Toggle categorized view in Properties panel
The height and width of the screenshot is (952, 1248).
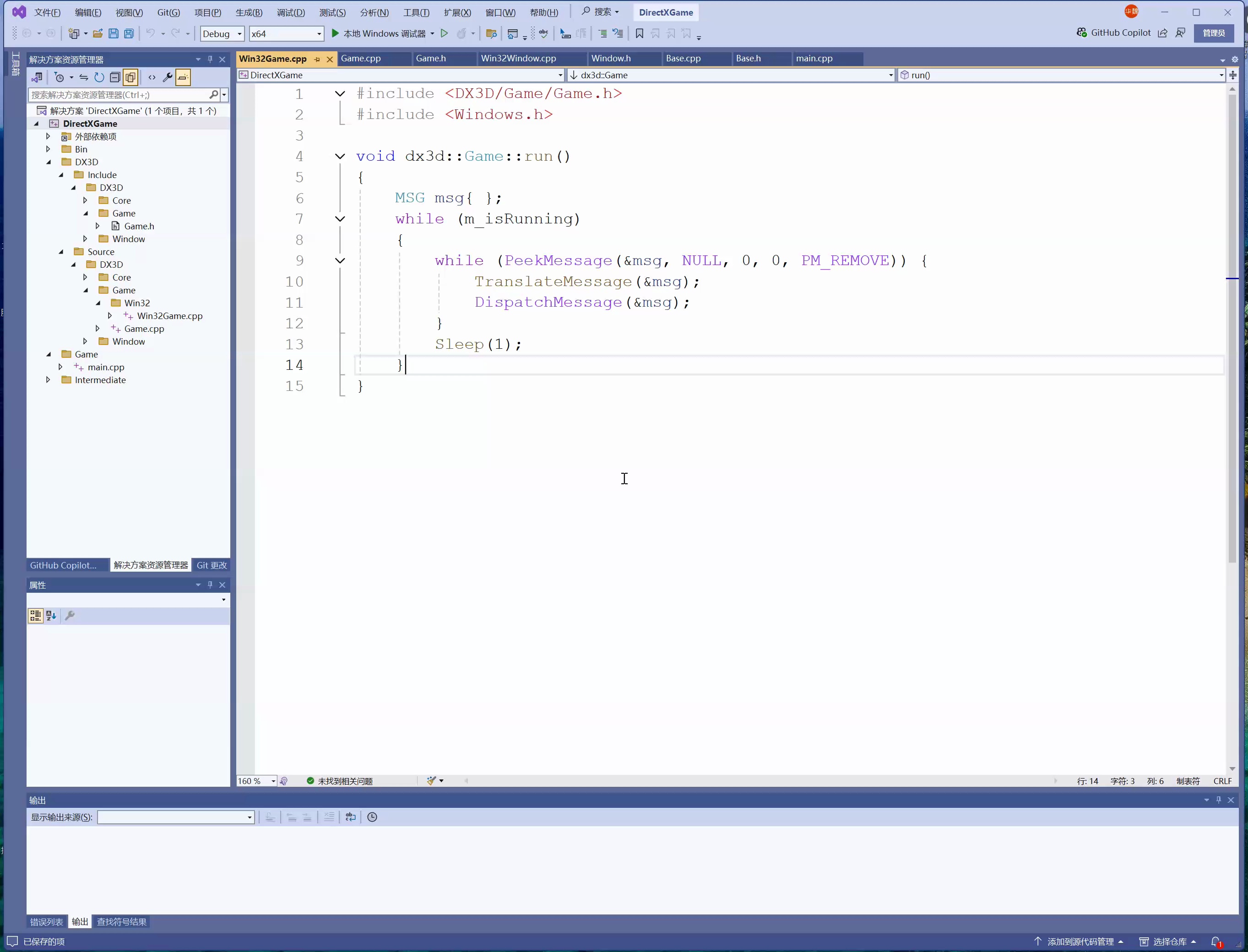tap(35, 616)
